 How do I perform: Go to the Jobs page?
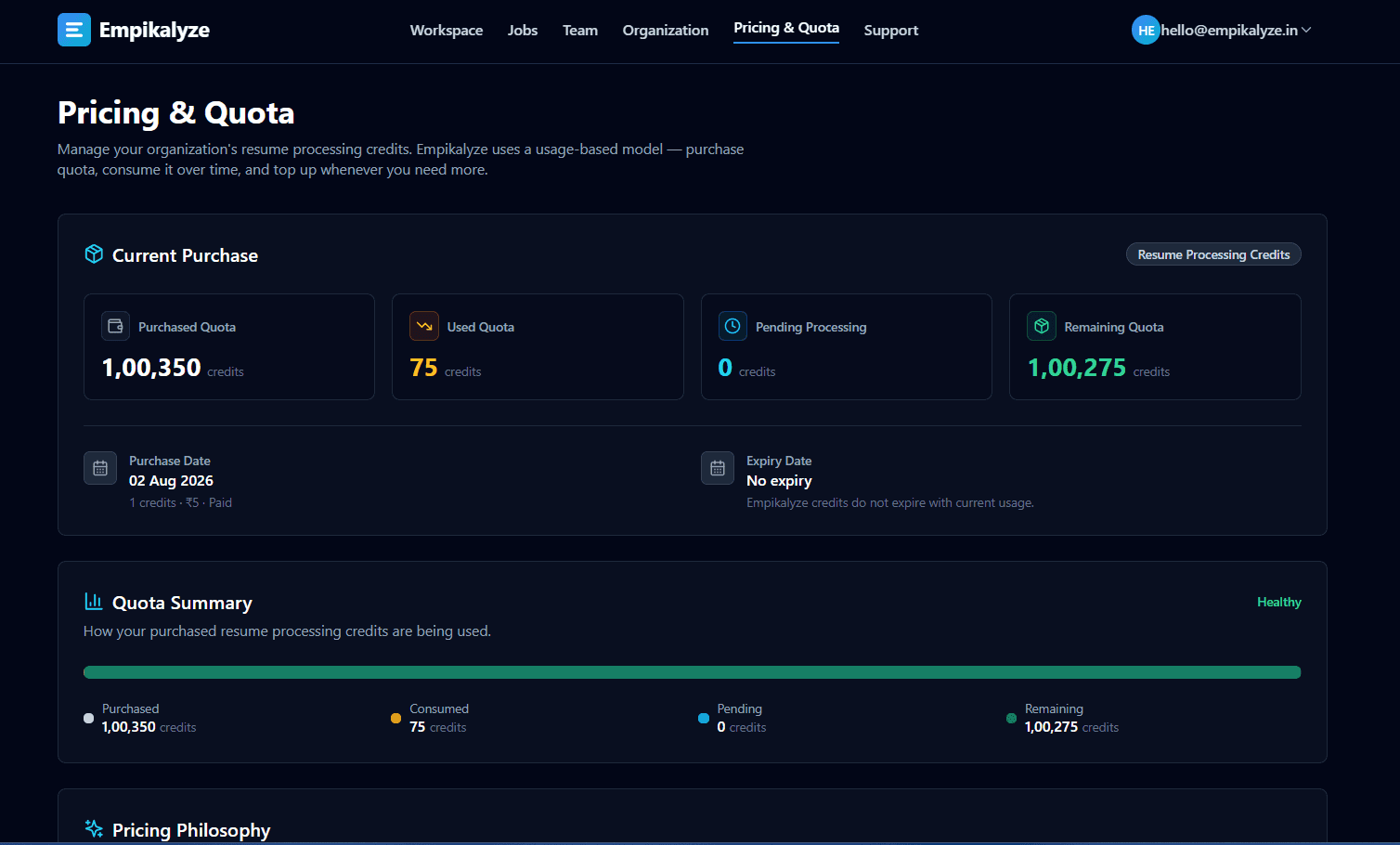523,30
